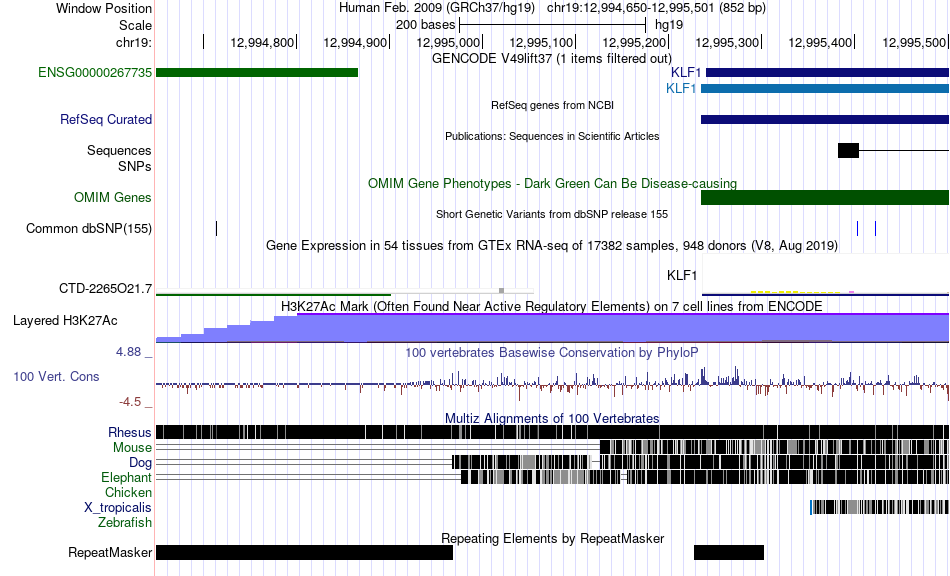950x576 pixels.
Task: Click the Sequences track black block
Action: pos(848,150)
